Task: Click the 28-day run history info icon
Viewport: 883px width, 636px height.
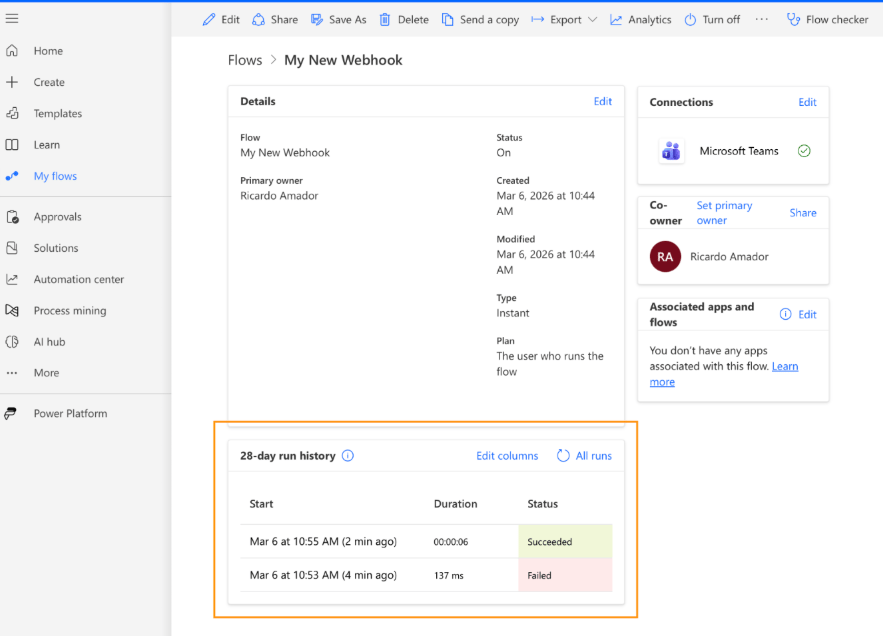Action: click(348, 456)
